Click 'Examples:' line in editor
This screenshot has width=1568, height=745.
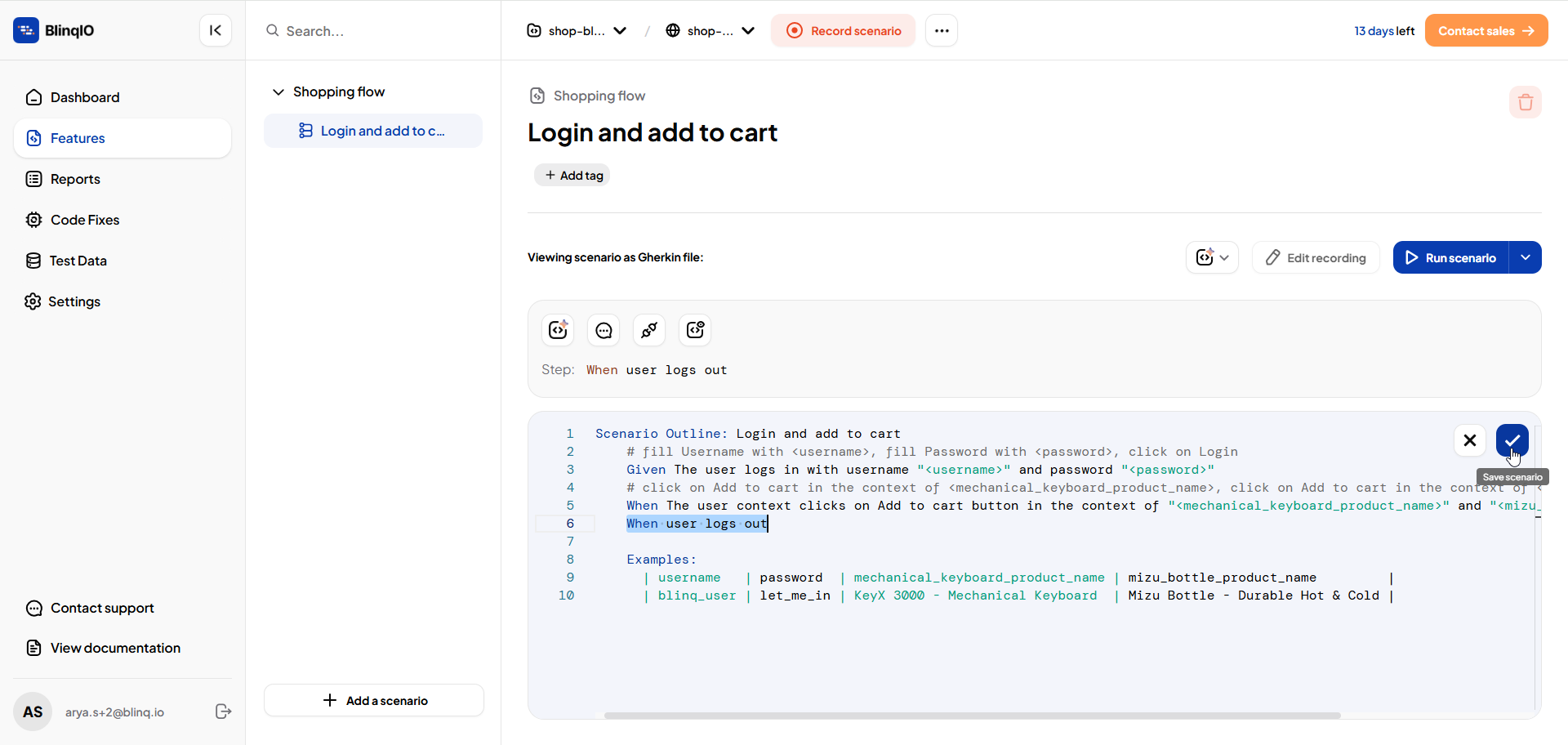[661, 560]
